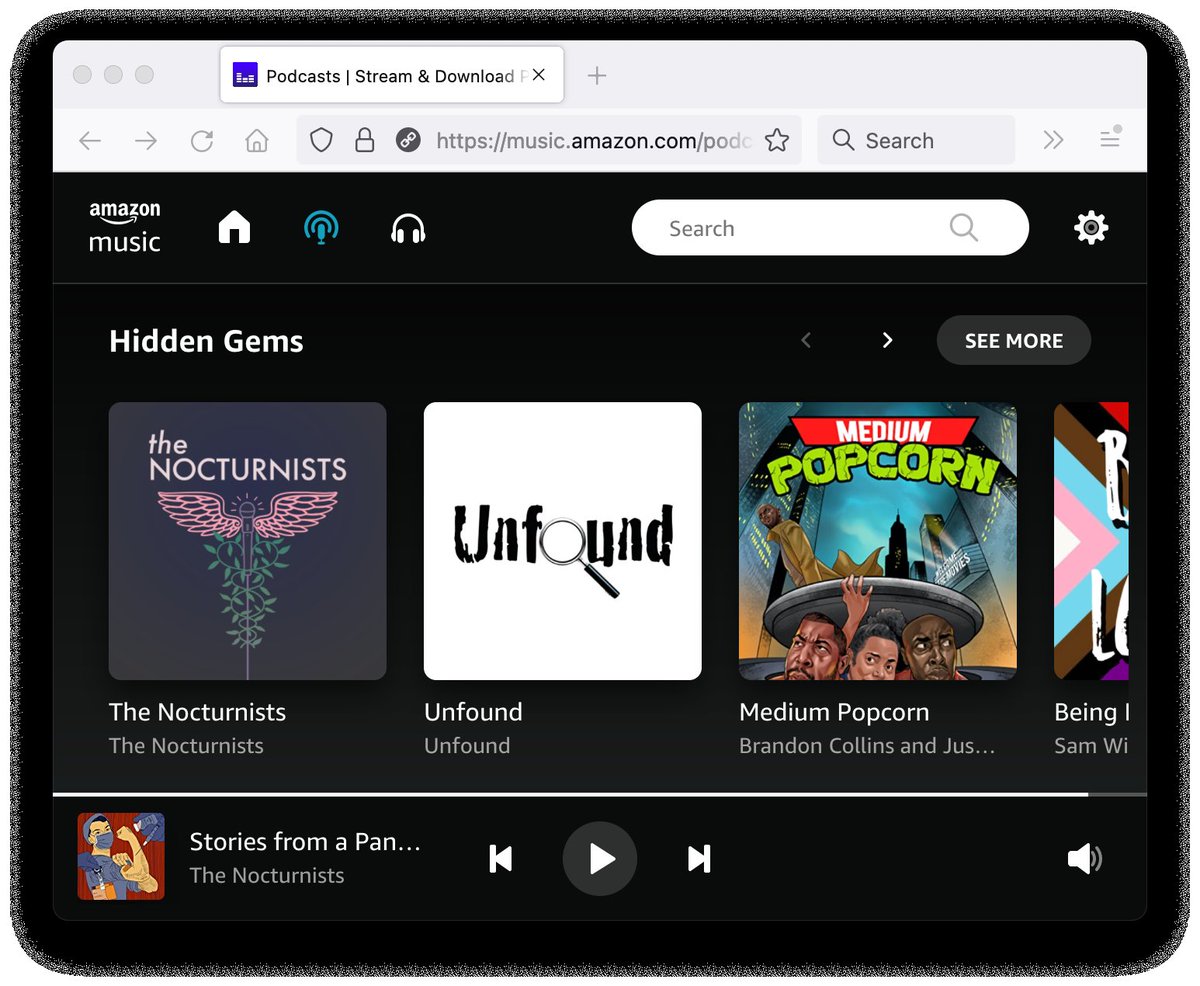Click Medium Popcorn title link
This screenshot has width=1200, height=986.
(x=834, y=712)
